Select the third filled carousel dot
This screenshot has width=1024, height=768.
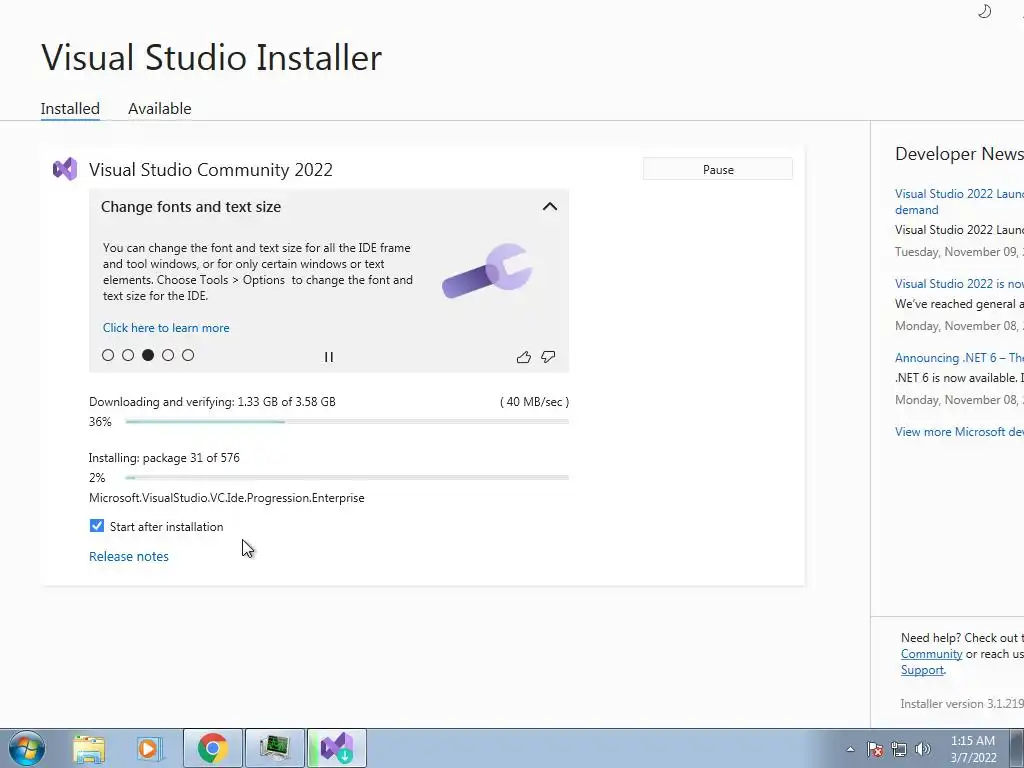tap(148, 355)
